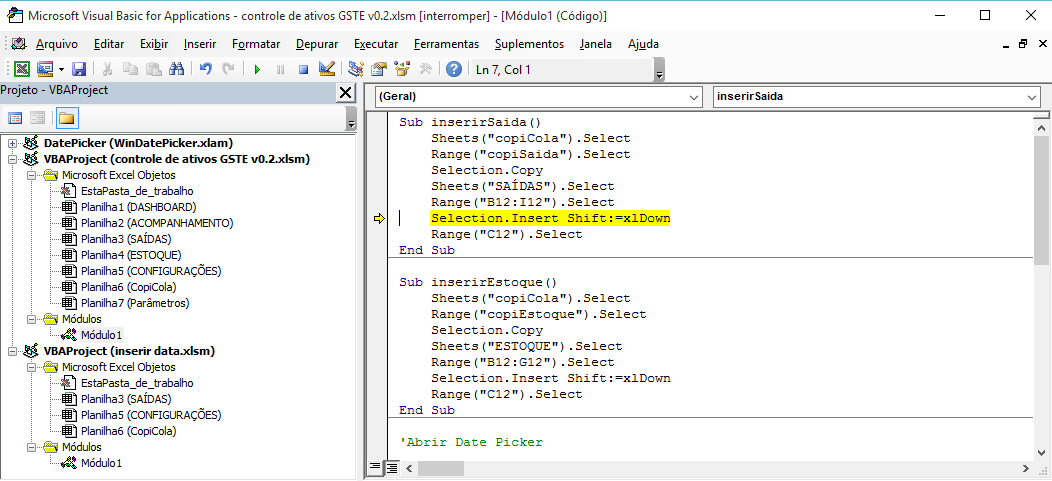Click the Cut scissors icon
Image resolution: width=1052 pixels, height=481 pixels.
point(107,69)
